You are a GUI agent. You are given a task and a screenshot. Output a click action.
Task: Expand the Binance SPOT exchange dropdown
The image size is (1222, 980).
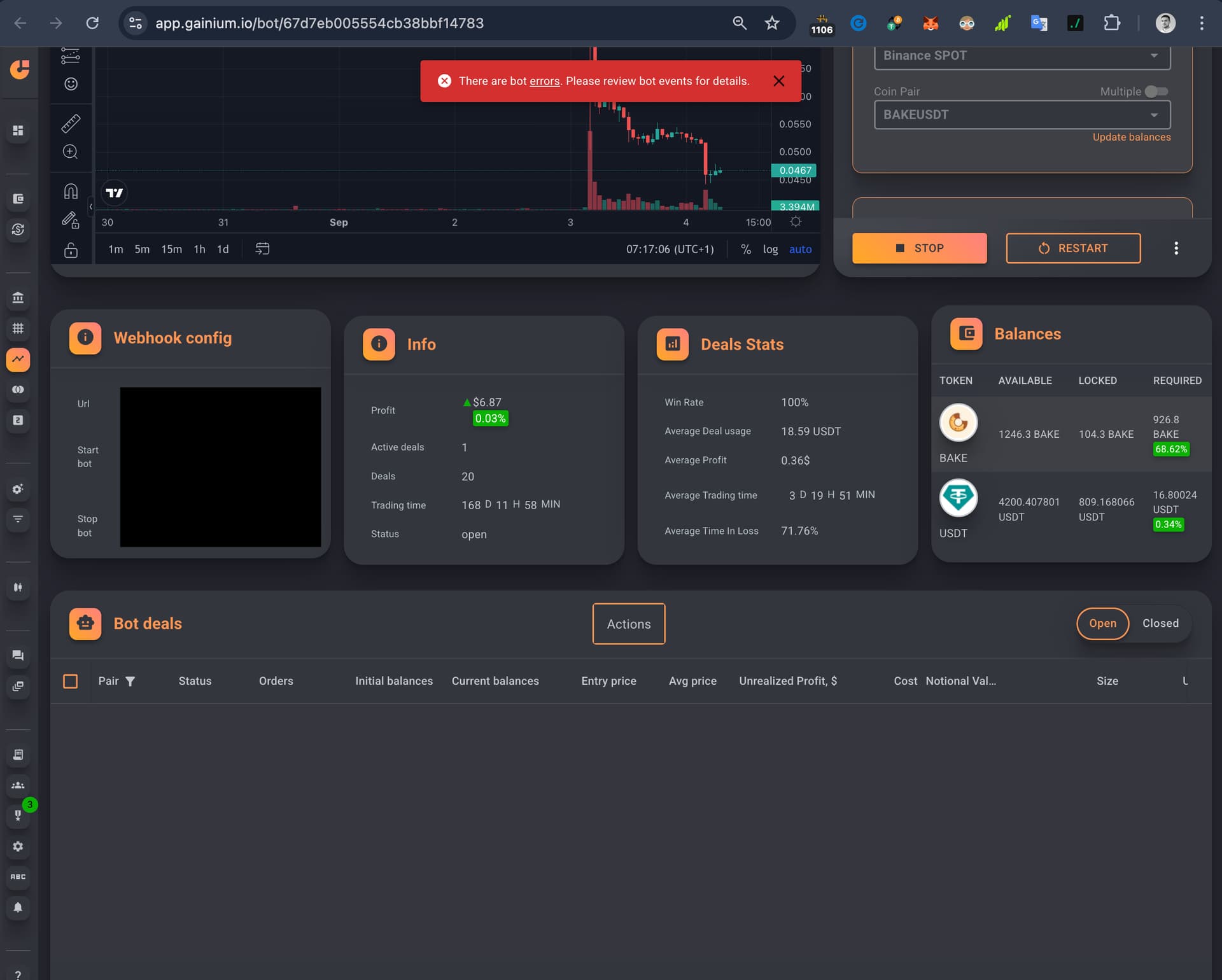click(1022, 56)
